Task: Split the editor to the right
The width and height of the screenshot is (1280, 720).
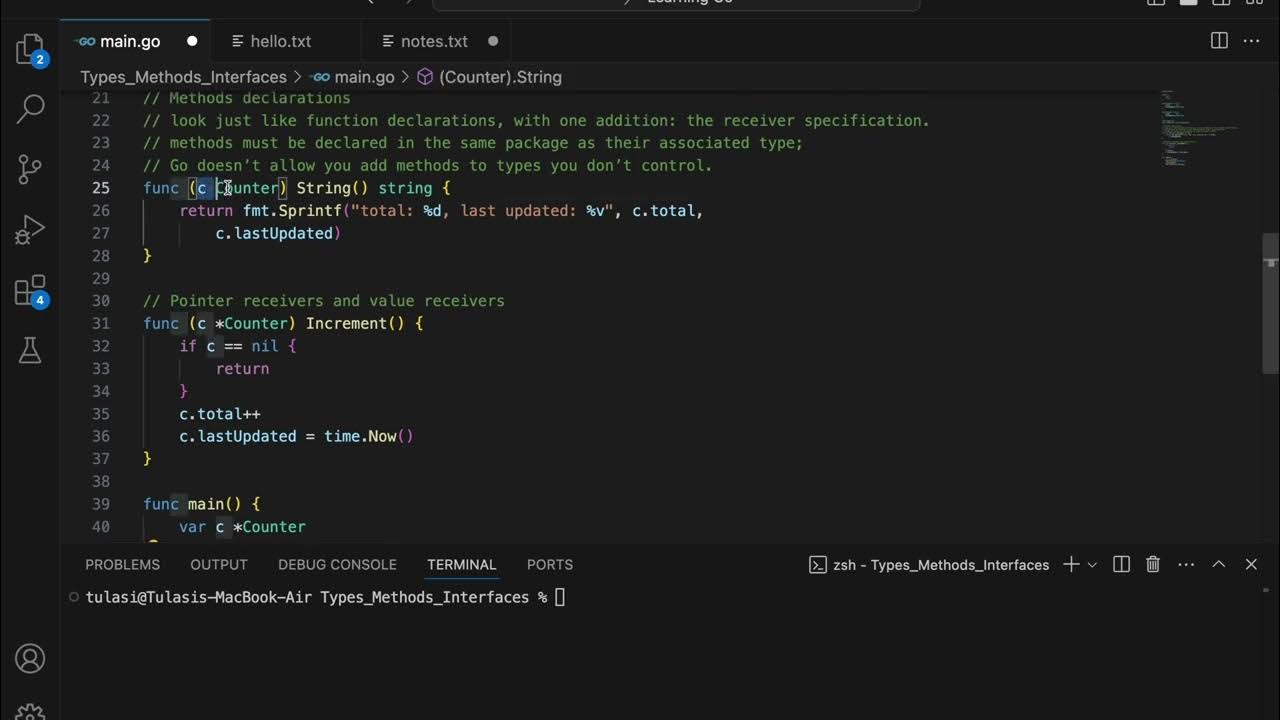Action: [1219, 41]
